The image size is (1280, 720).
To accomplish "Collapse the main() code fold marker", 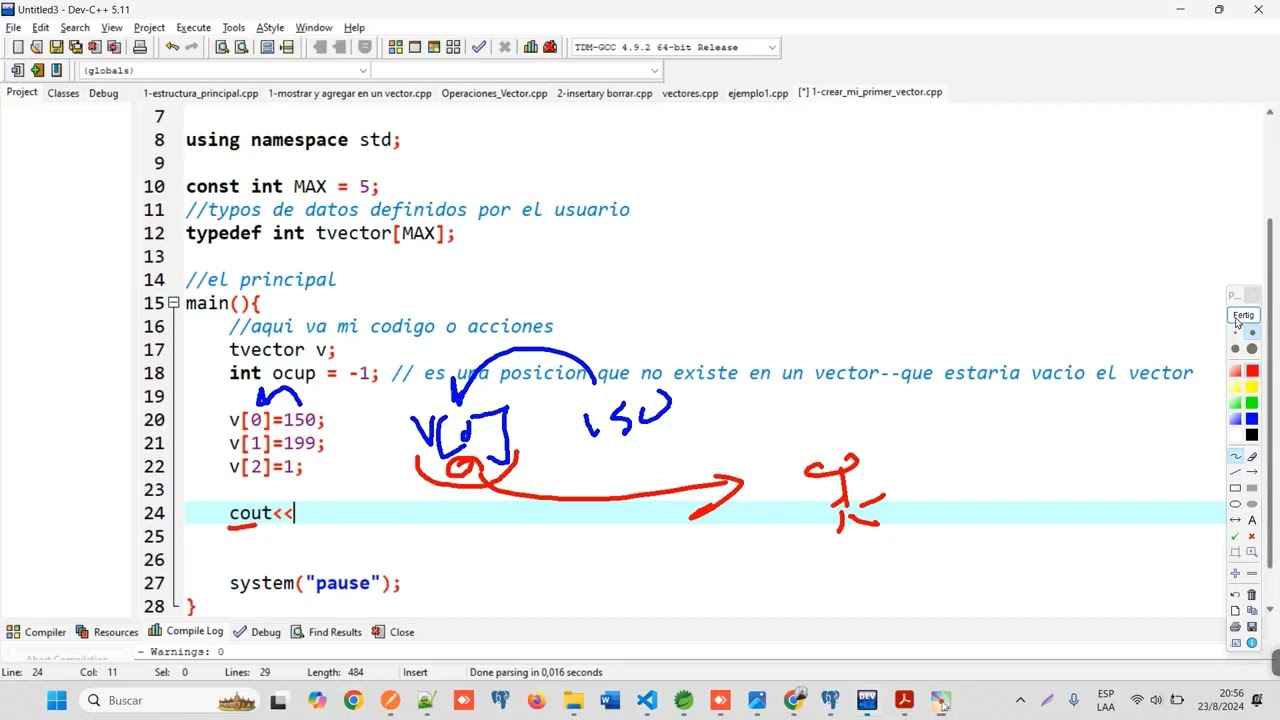I will [173, 303].
